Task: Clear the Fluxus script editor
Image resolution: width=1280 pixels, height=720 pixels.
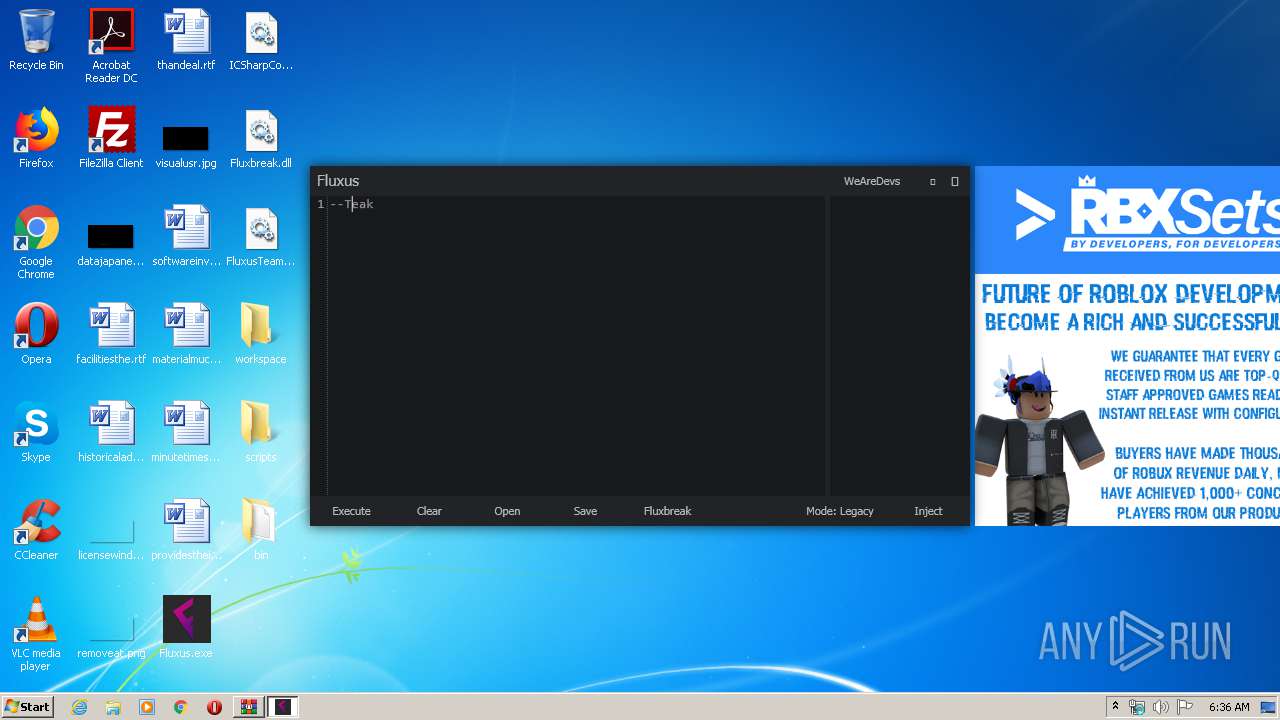Action: pos(429,511)
